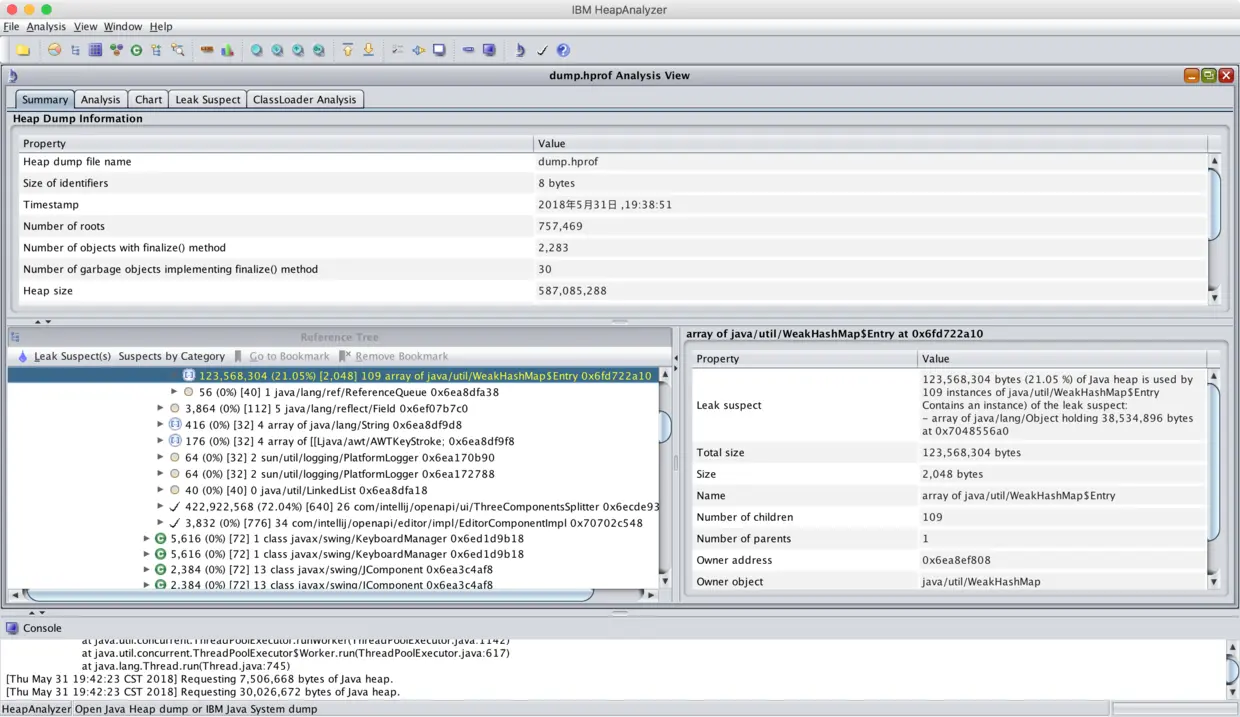The height and width of the screenshot is (717, 1240).
Task: Expand the ReferenceQueue 0x6ea8dfa38 node
Action: click(x=175, y=392)
